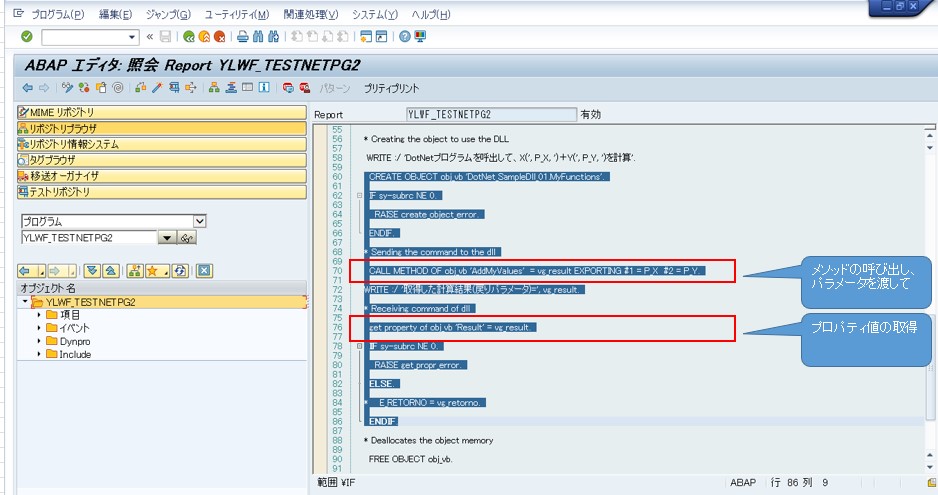Click the Find binoculars icon
Screen dimensions: 938x495
pyautogui.click(x=258, y=37)
